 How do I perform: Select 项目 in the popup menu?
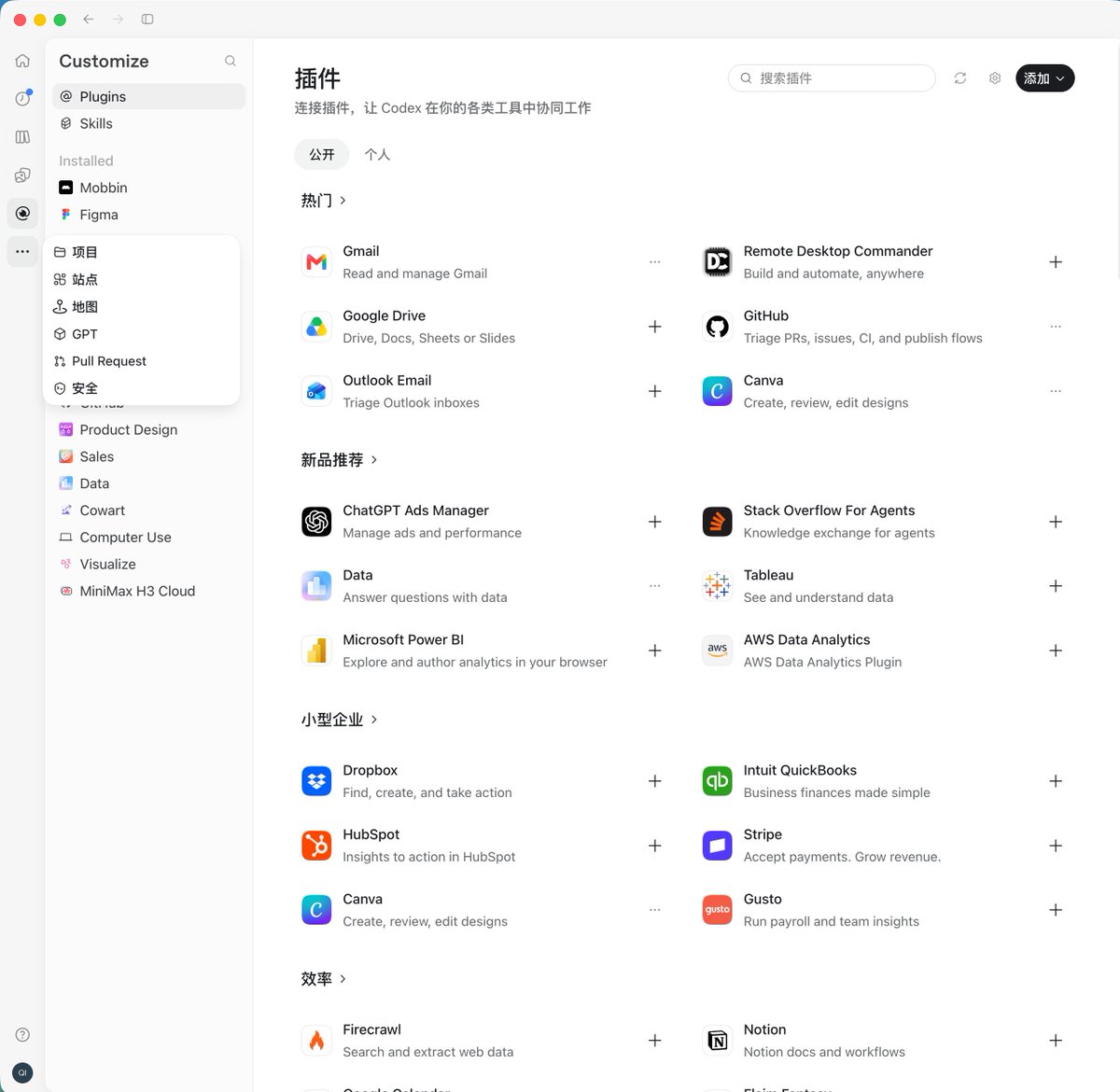click(x=142, y=252)
